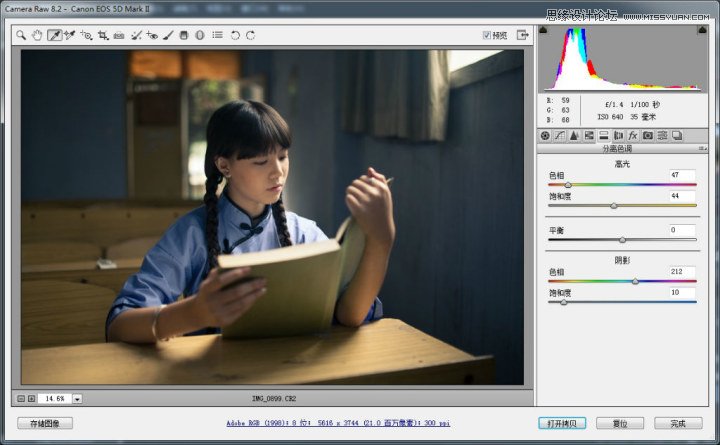720x445 pixels.
Task: Select the Crop tool
Action: click(103, 35)
